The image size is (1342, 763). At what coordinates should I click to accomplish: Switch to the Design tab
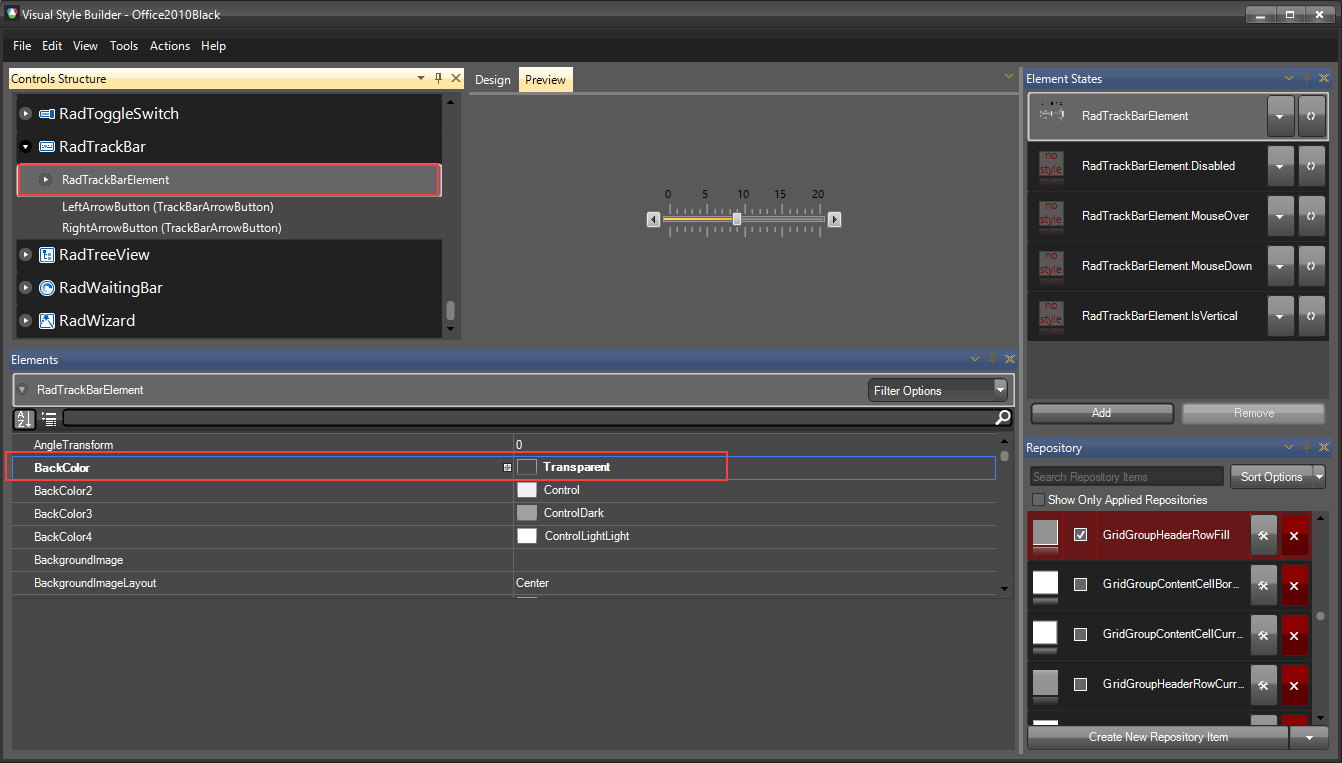tap(492, 80)
